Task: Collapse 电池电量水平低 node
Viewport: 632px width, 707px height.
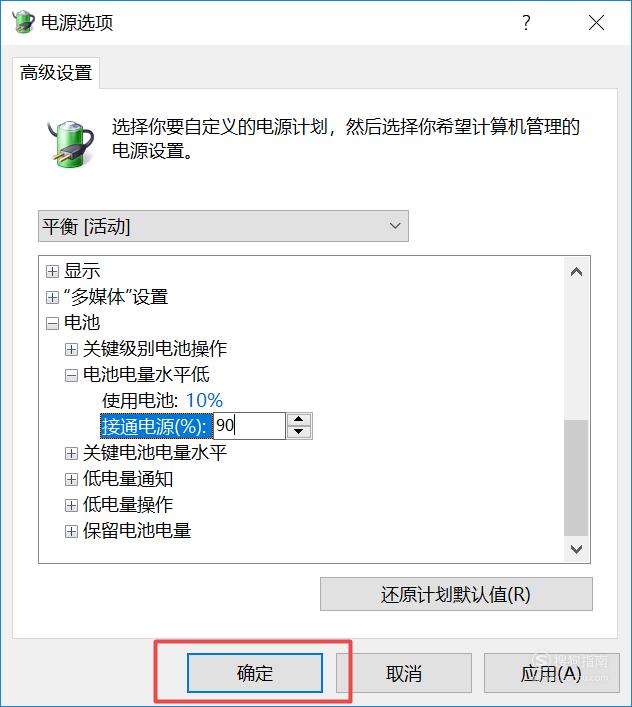Action: (x=71, y=375)
